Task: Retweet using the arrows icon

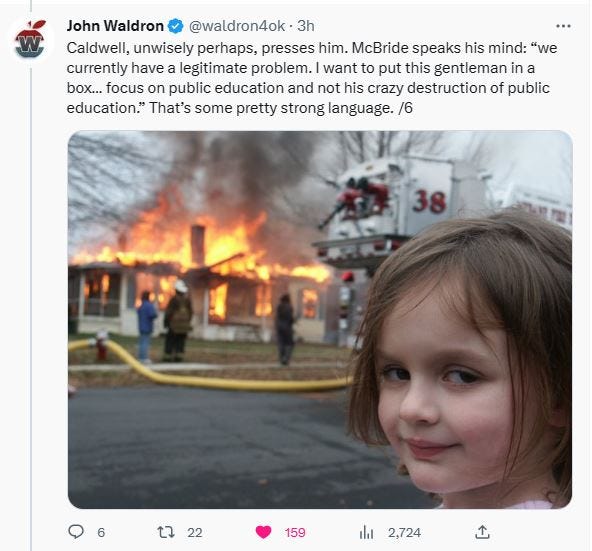Action: click(166, 532)
